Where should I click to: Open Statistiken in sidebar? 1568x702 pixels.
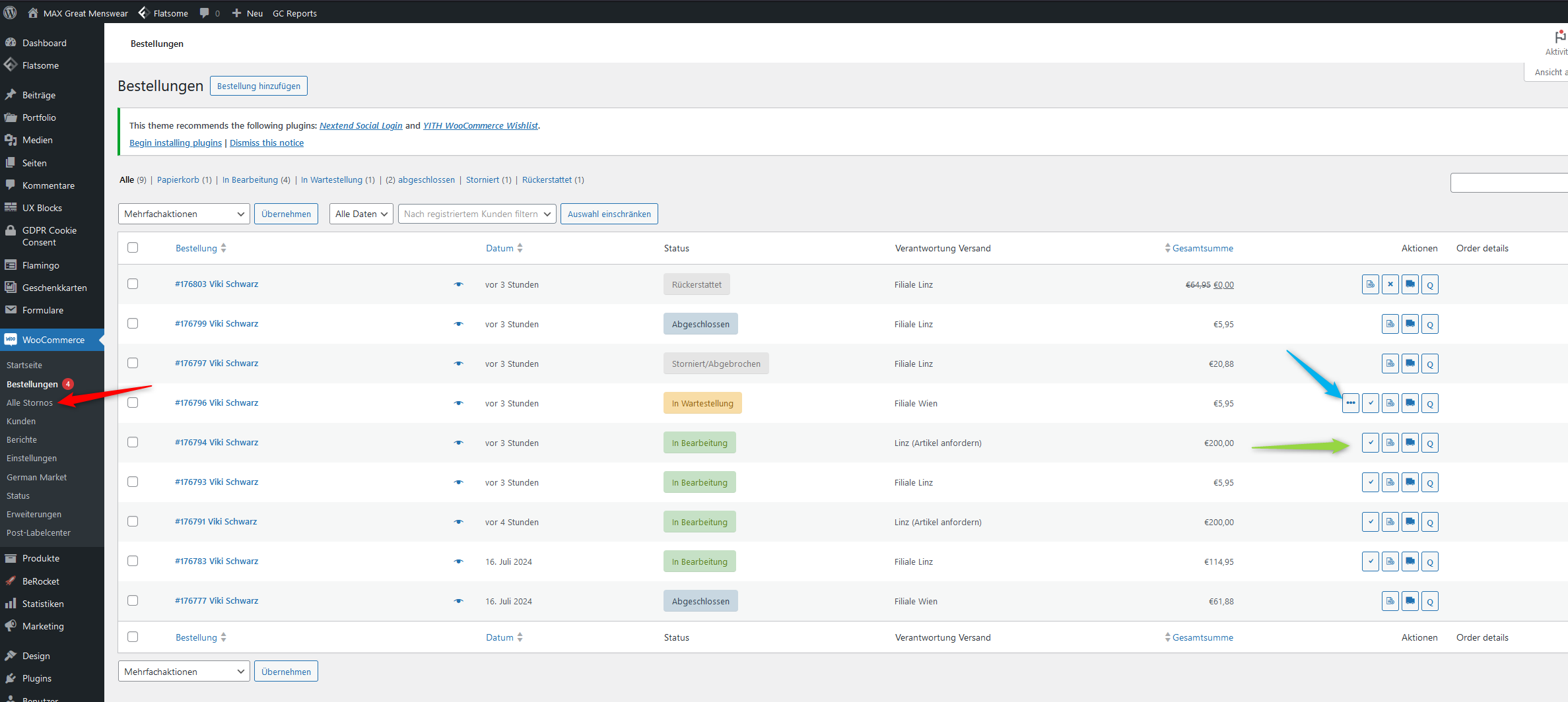[43, 604]
